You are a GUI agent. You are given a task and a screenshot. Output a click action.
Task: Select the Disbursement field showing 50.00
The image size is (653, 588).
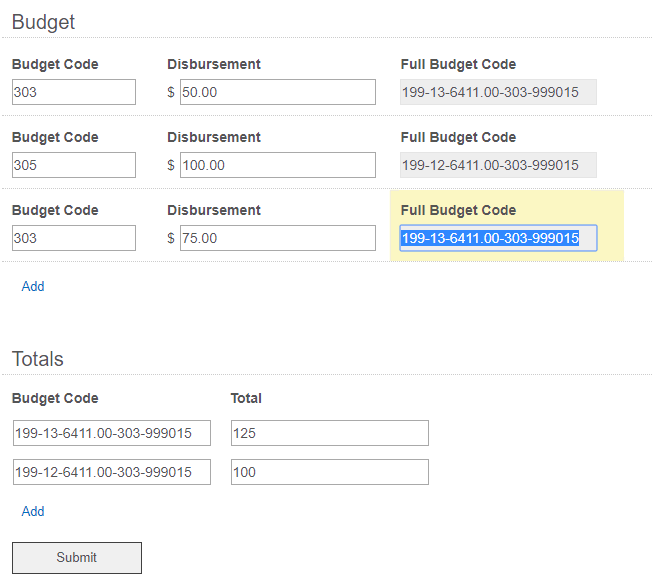[278, 92]
